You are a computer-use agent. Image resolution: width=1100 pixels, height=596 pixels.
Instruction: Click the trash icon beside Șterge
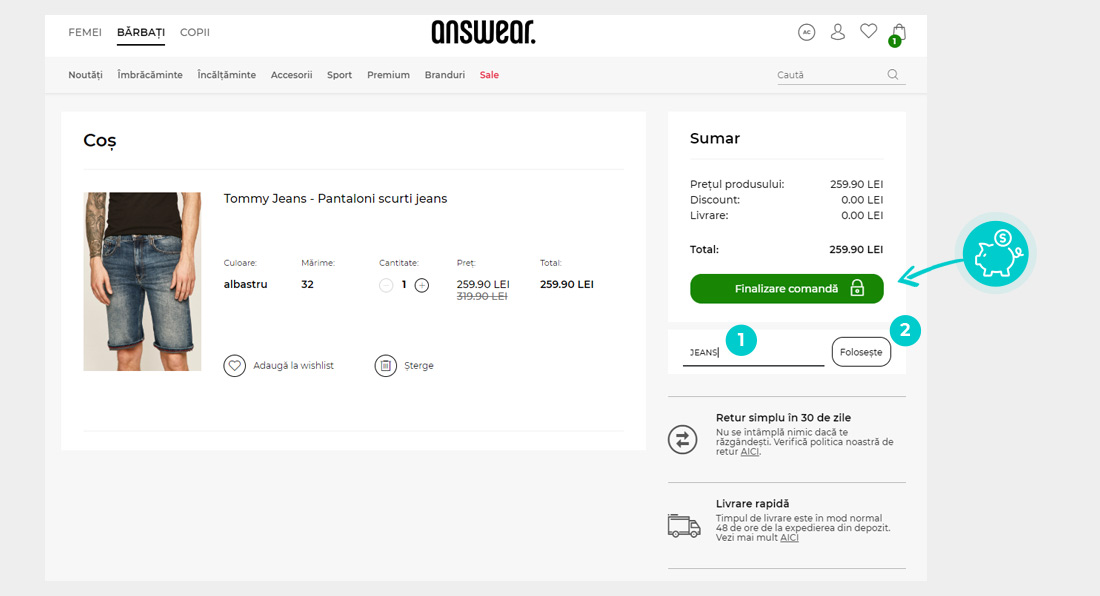click(x=386, y=365)
